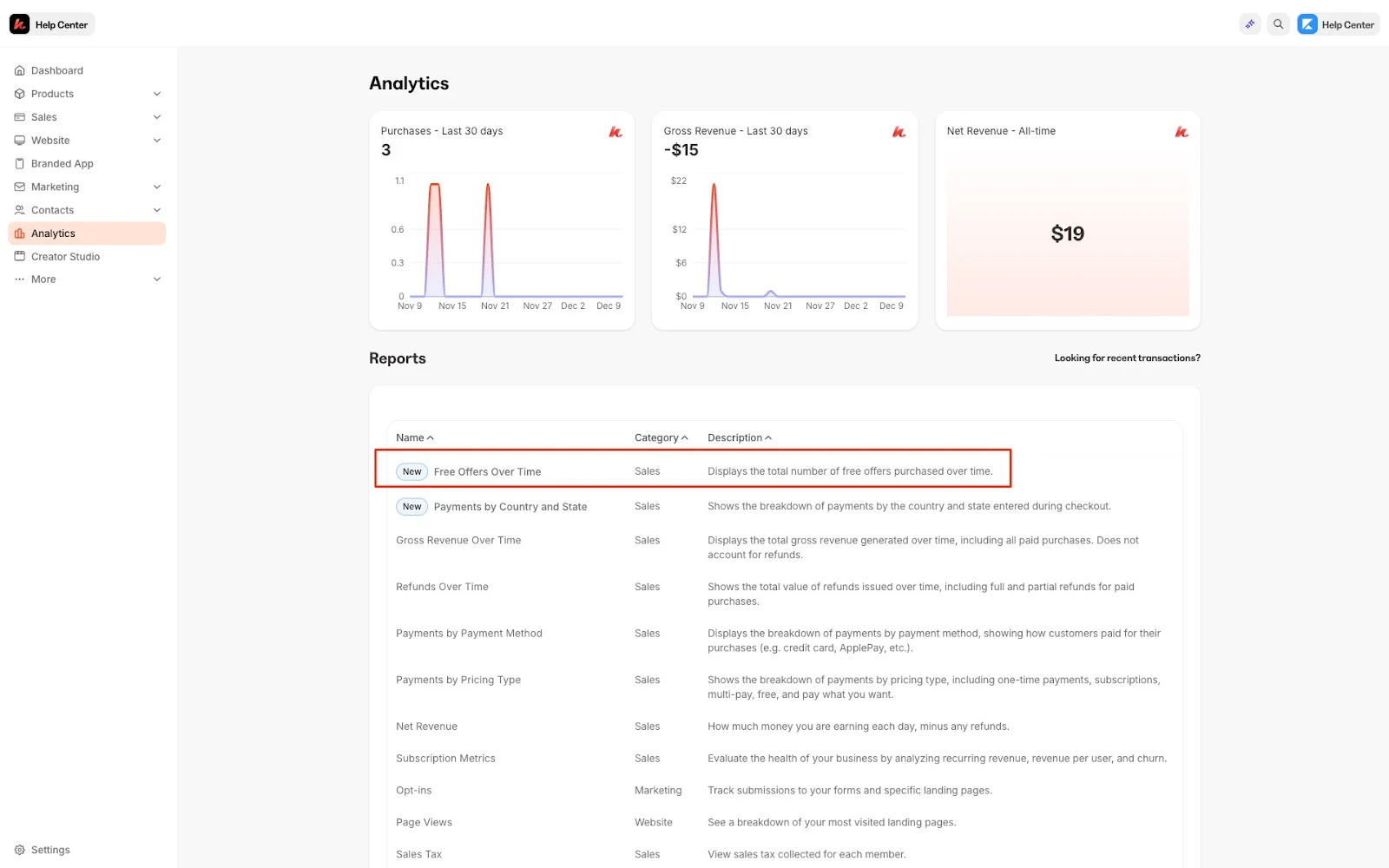Screen dimensions: 1389x868
Task: Sort reports by Name column
Action: pos(415,437)
